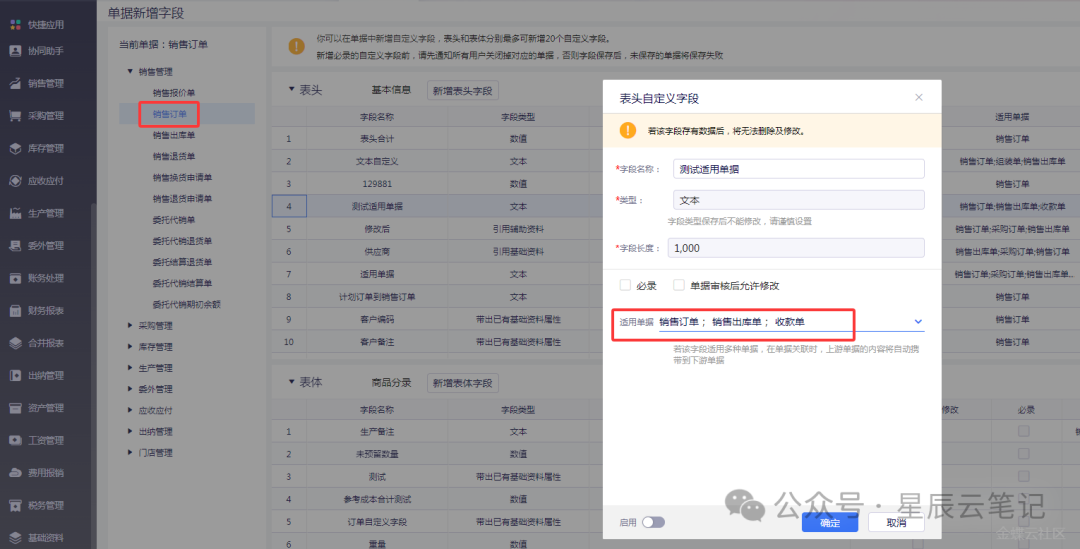Viewport: 1080px width, 549px height.
Task: Click the 新增表头字段 button
Action: [x=462, y=90]
